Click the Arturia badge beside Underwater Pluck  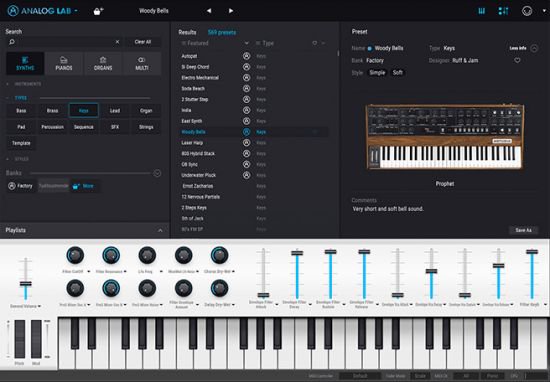point(247,175)
